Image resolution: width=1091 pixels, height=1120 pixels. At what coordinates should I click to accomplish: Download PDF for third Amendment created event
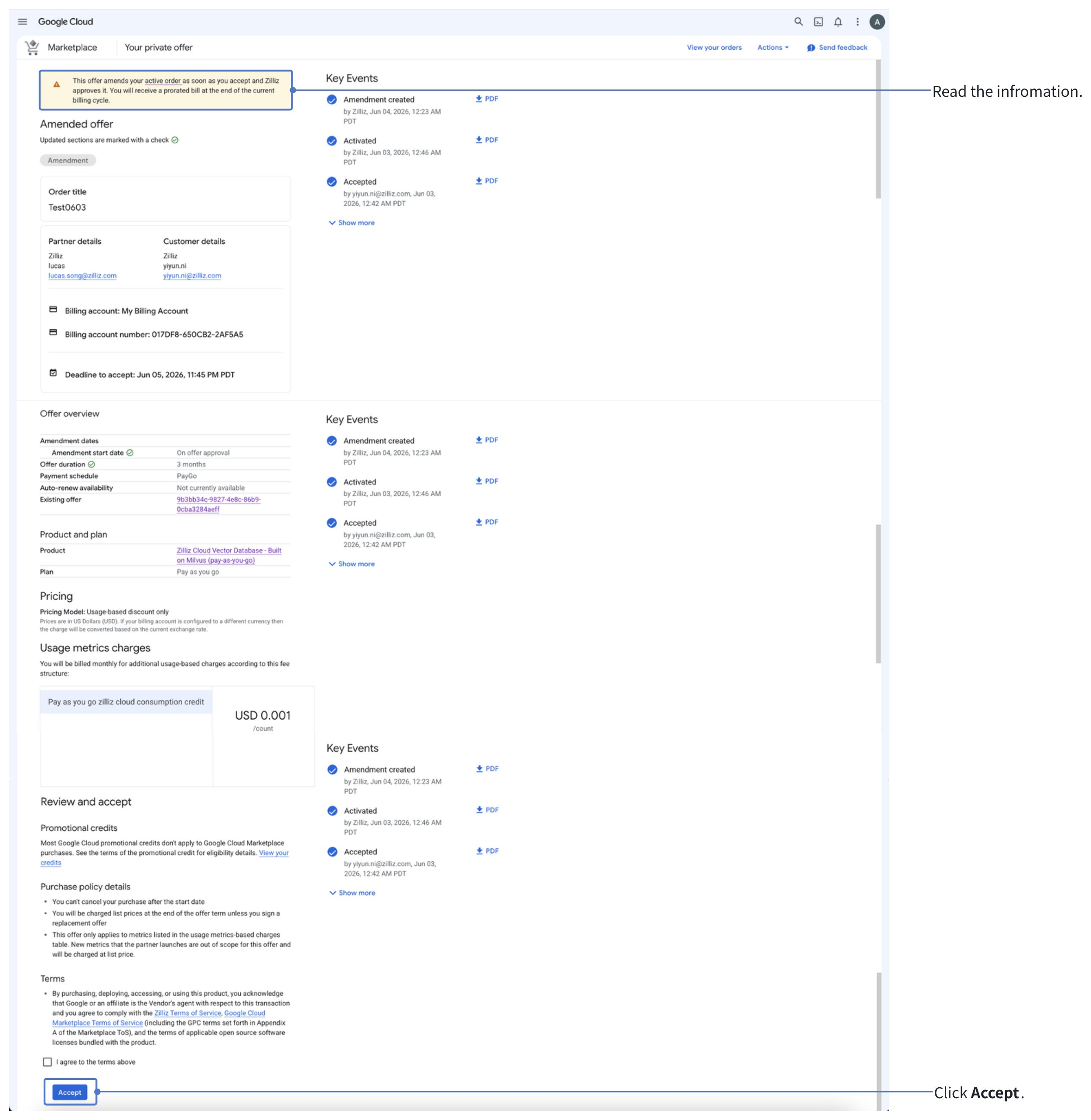(487, 768)
